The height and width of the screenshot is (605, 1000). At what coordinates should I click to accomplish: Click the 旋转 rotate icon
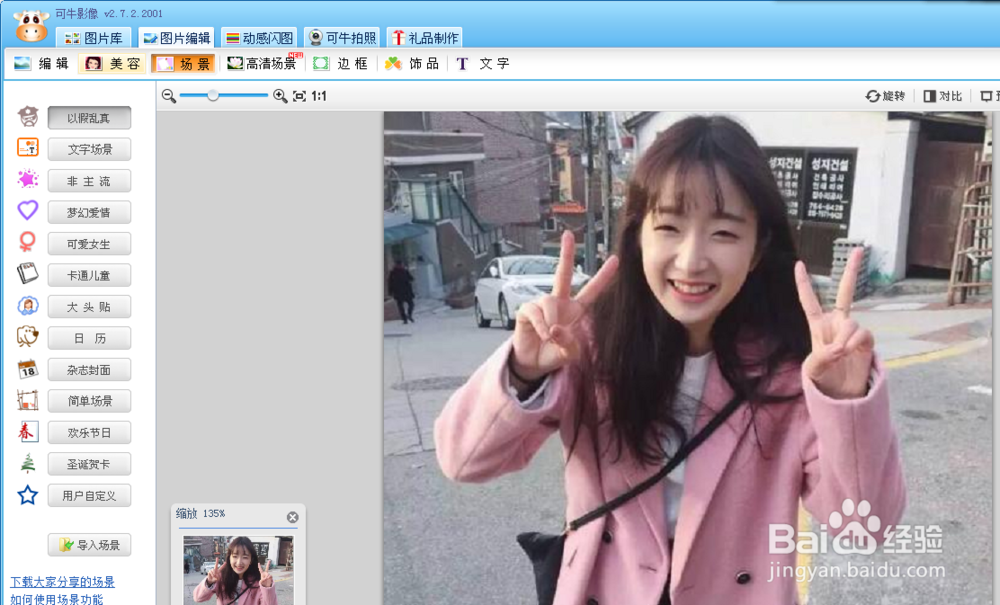tap(884, 96)
